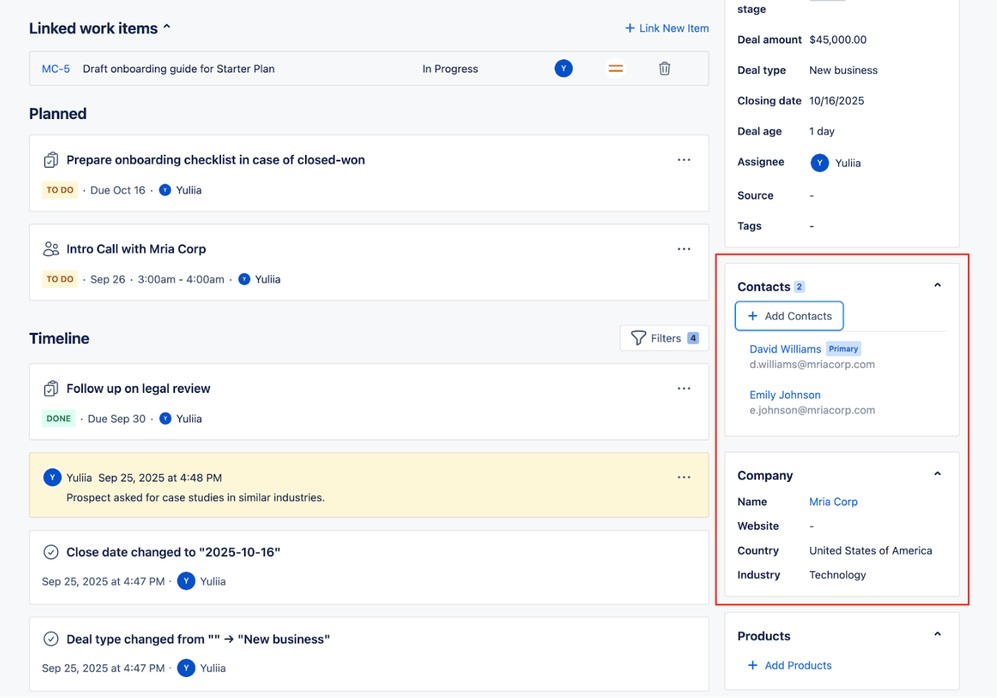Delete the linked MC-5 work item
The height and width of the screenshot is (698, 998).
tap(664, 69)
